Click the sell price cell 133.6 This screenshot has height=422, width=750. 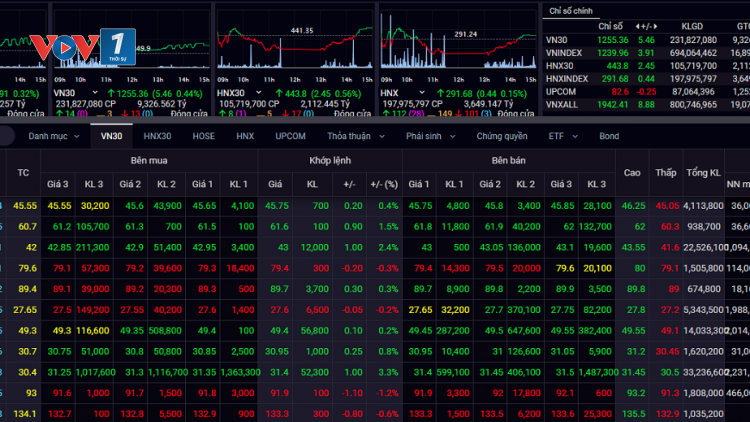pyautogui.click(x=562, y=414)
